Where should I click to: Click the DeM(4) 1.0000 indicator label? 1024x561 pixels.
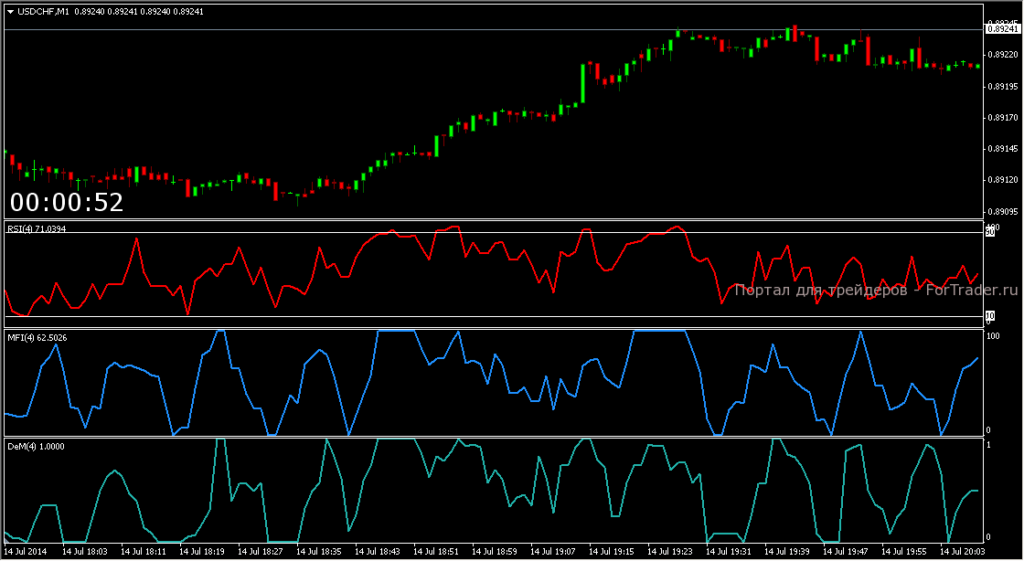[x=36, y=447]
